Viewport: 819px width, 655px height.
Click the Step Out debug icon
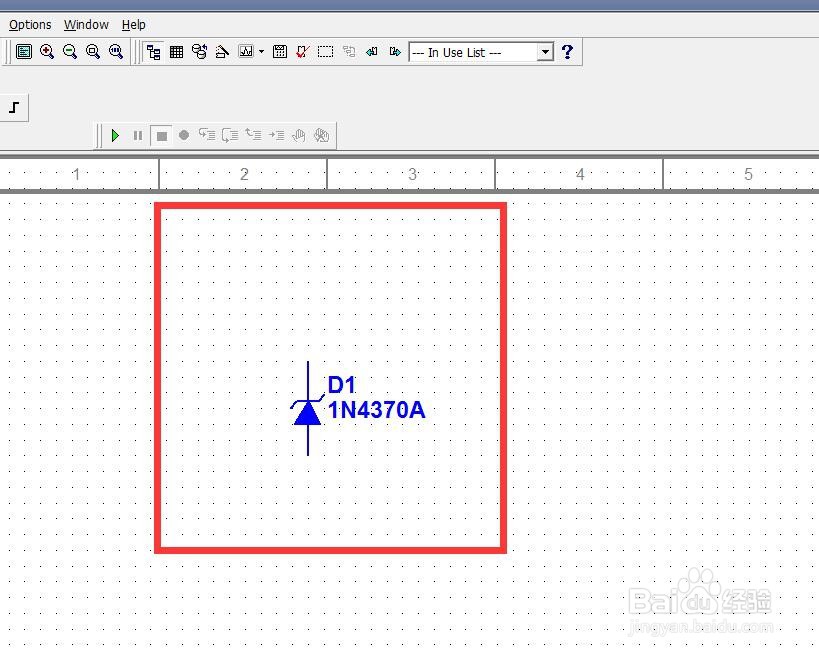(253, 135)
